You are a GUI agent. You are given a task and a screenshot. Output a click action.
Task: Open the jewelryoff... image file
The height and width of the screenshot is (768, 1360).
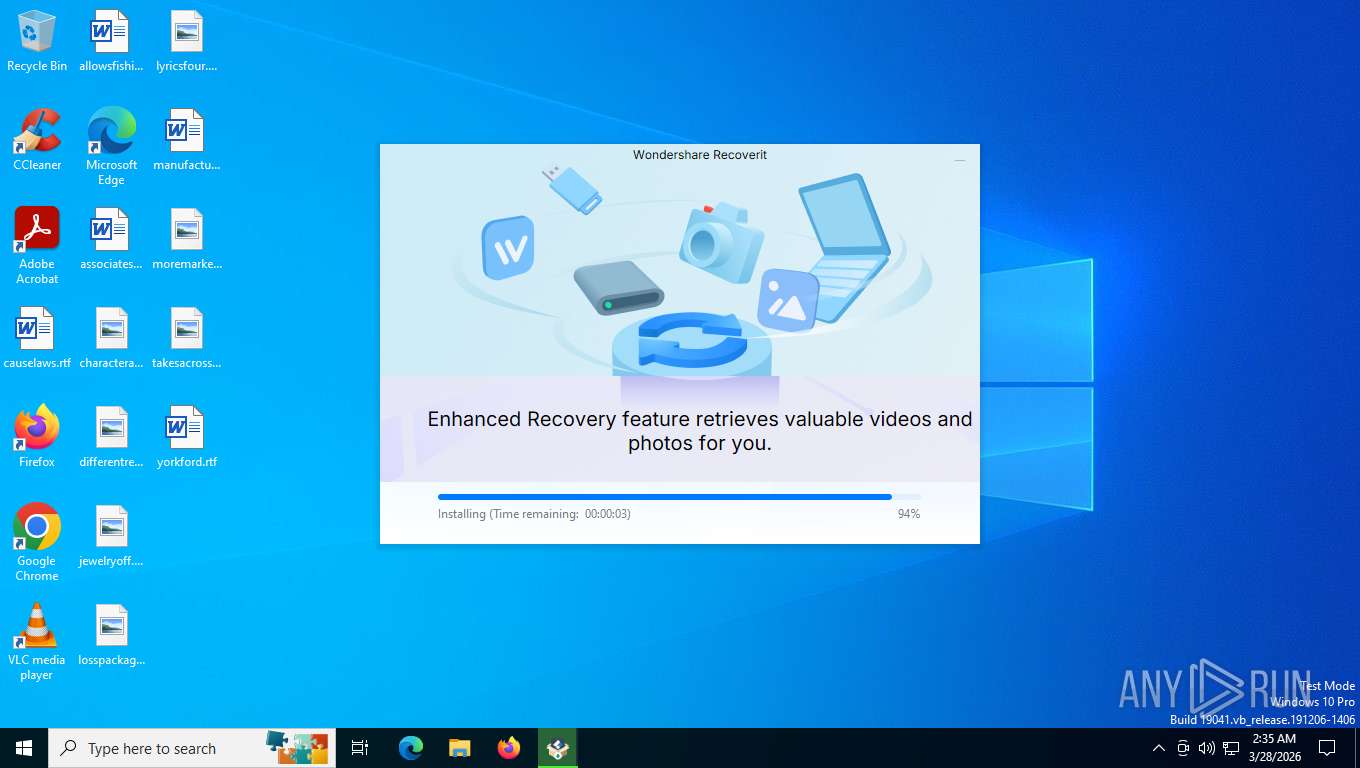pyautogui.click(x=111, y=536)
